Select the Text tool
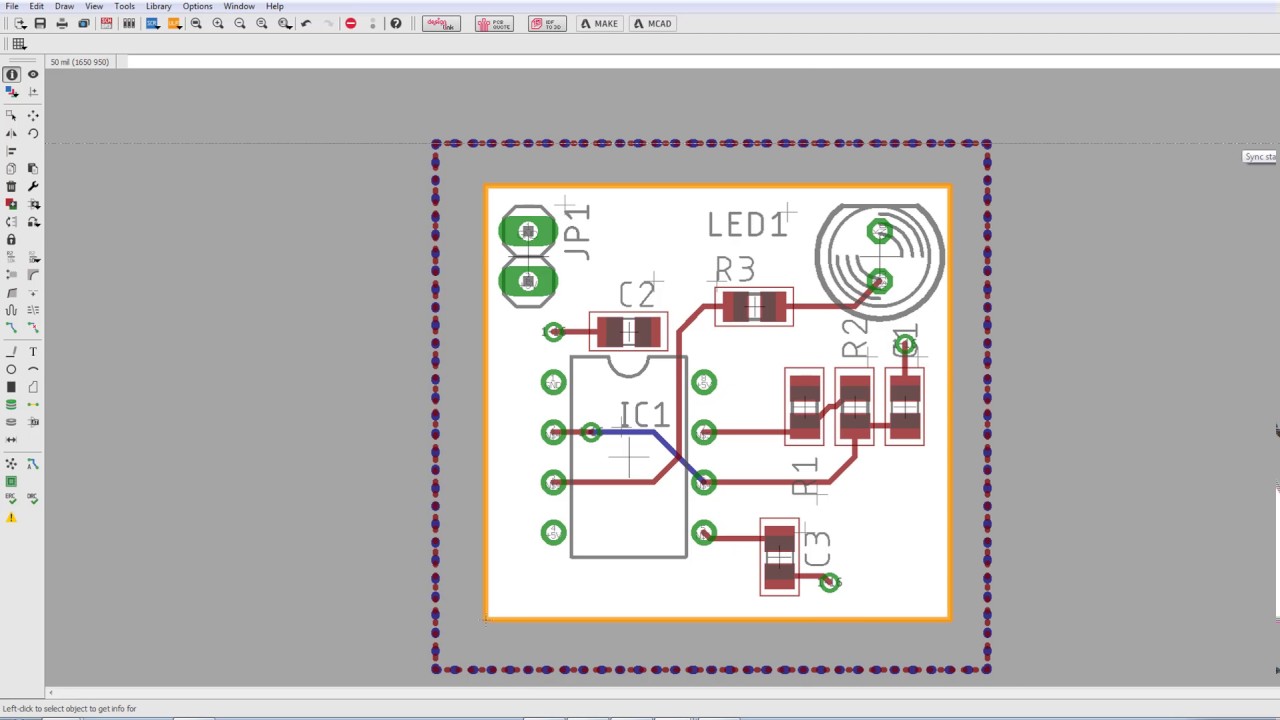1280x720 pixels. point(33,352)
